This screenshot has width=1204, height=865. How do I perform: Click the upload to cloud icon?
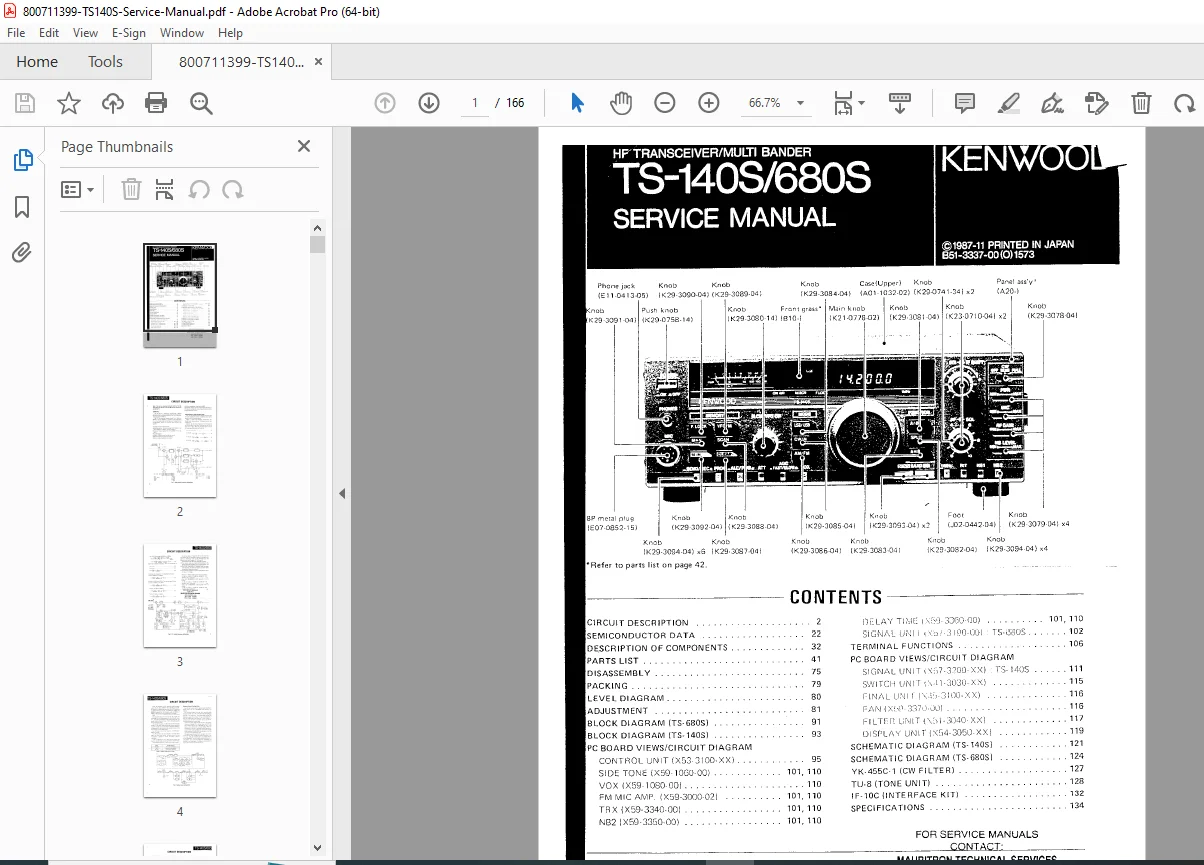(x=113, y=103)
